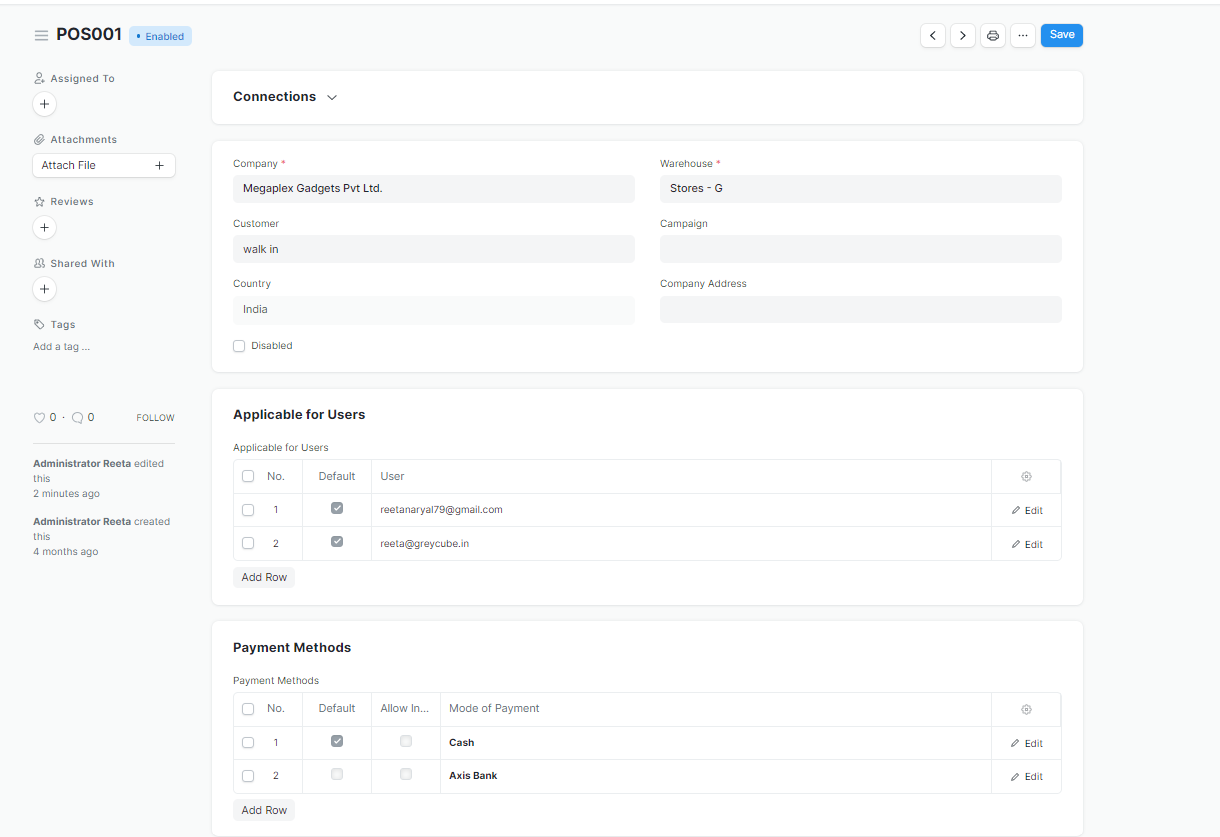The image size is (1220, 837).
Task: Add a review using plus icon
Action: [44, 228]
